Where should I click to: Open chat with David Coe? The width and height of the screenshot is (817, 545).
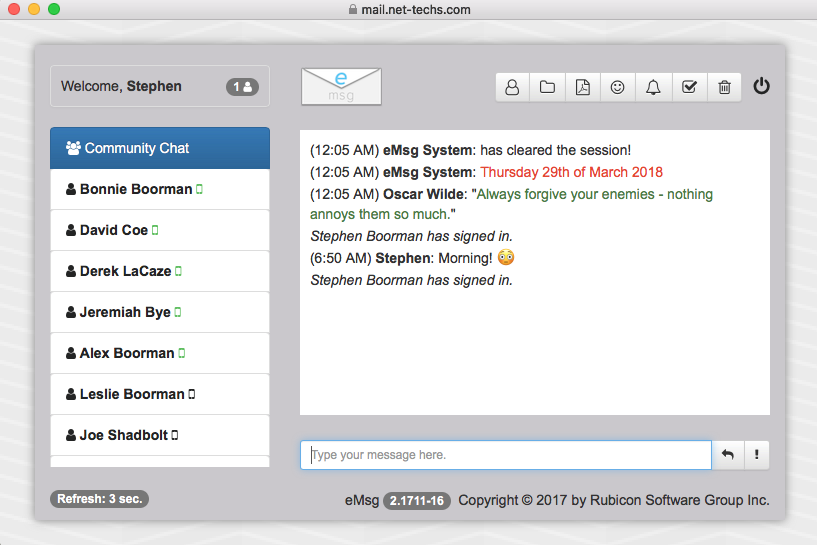(114, 230)
